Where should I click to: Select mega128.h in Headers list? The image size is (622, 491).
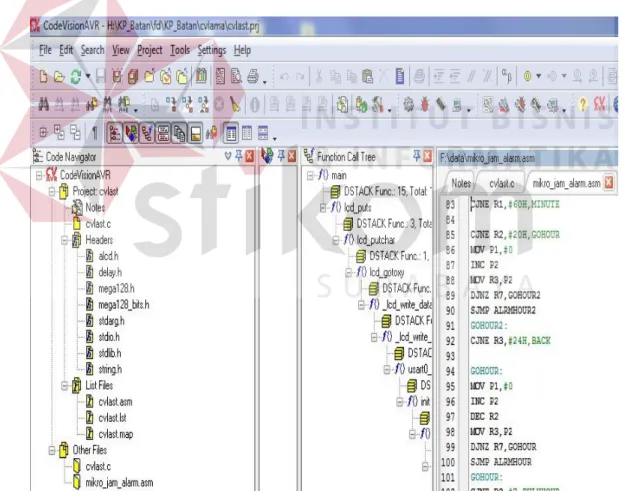click(x=116, y=288)
